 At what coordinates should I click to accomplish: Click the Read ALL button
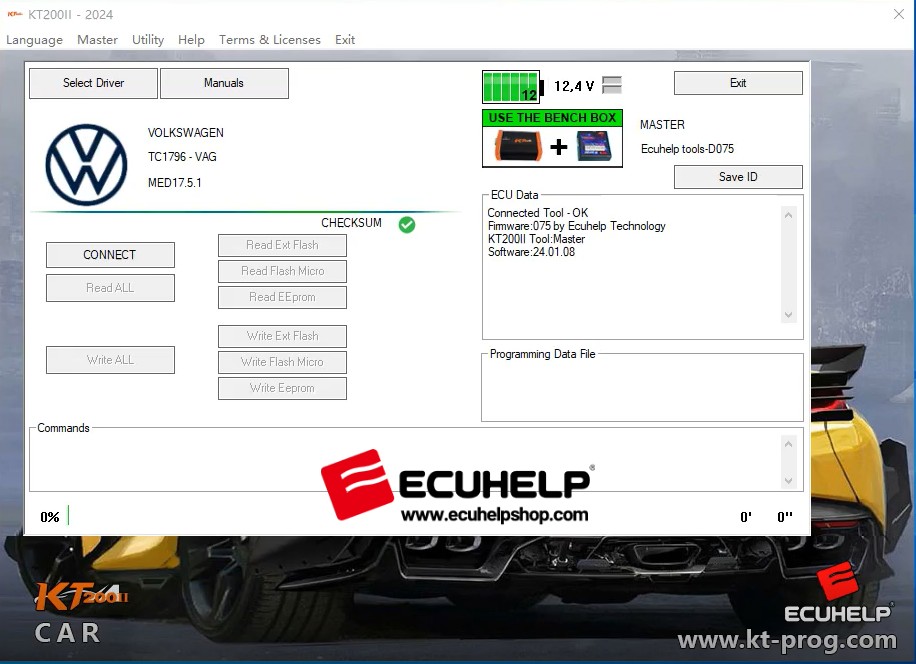click(x=110, y=288)
